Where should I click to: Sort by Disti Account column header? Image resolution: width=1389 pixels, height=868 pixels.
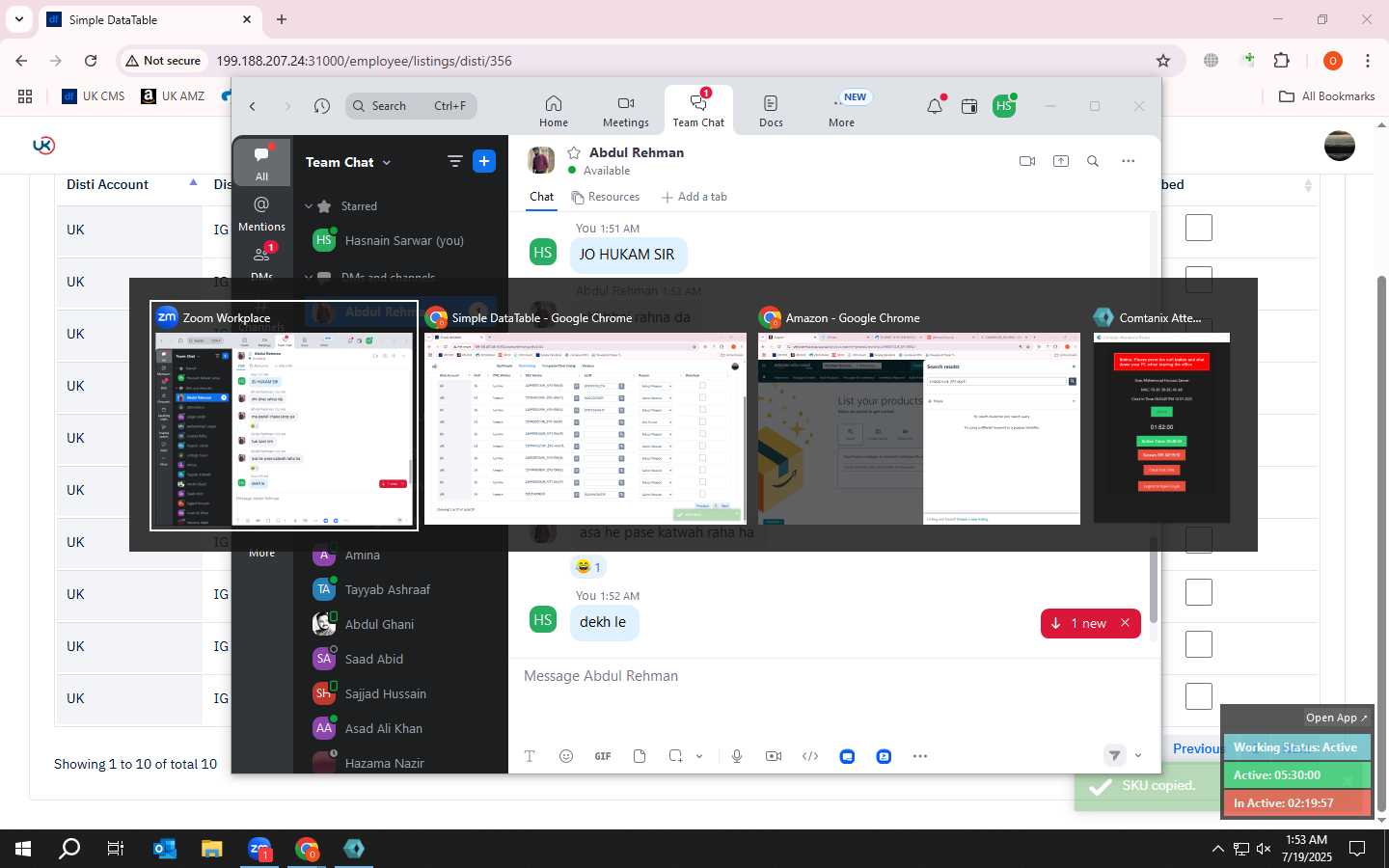click(x=130, y=184)
